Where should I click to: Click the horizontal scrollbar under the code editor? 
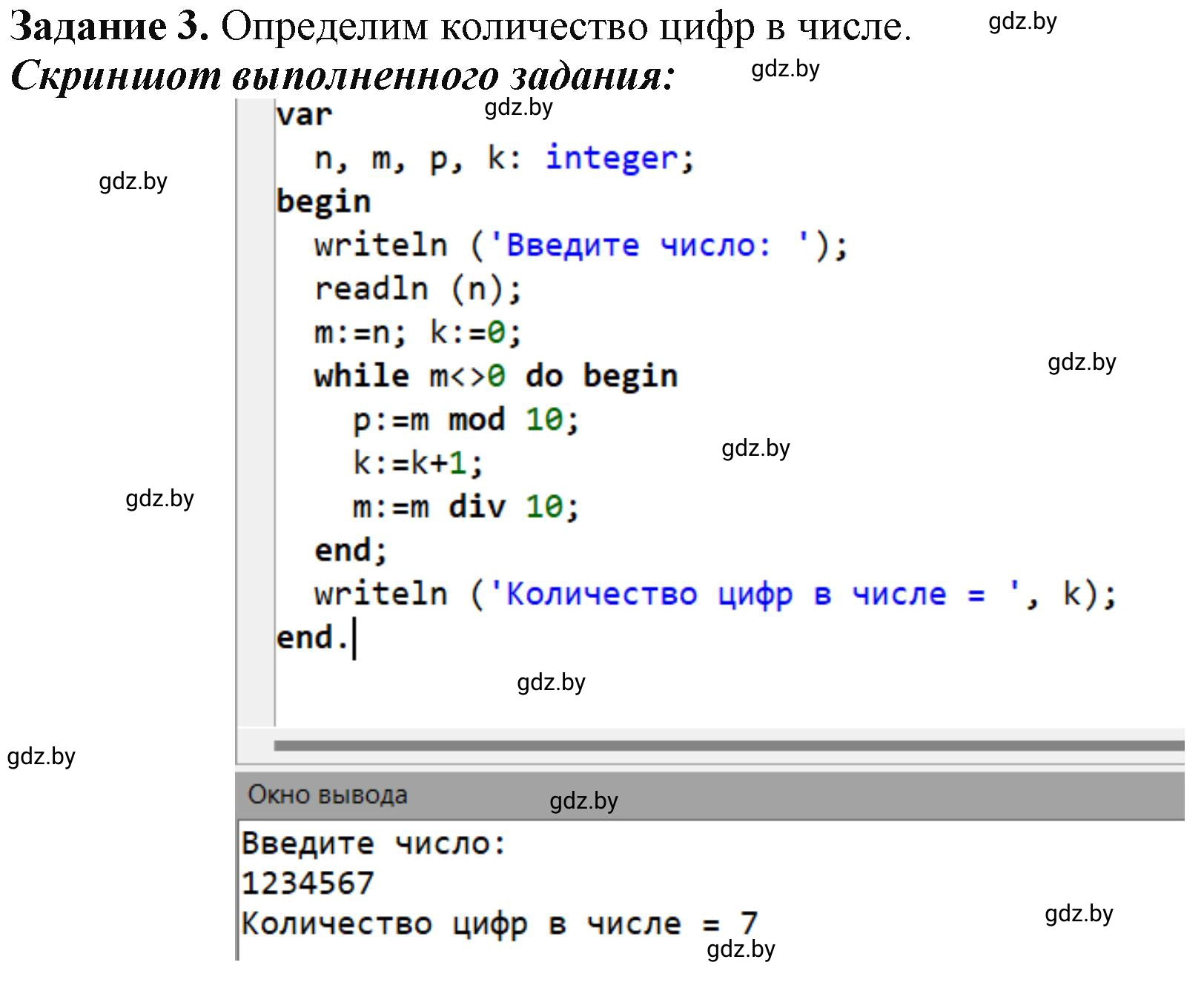(729, 746)
